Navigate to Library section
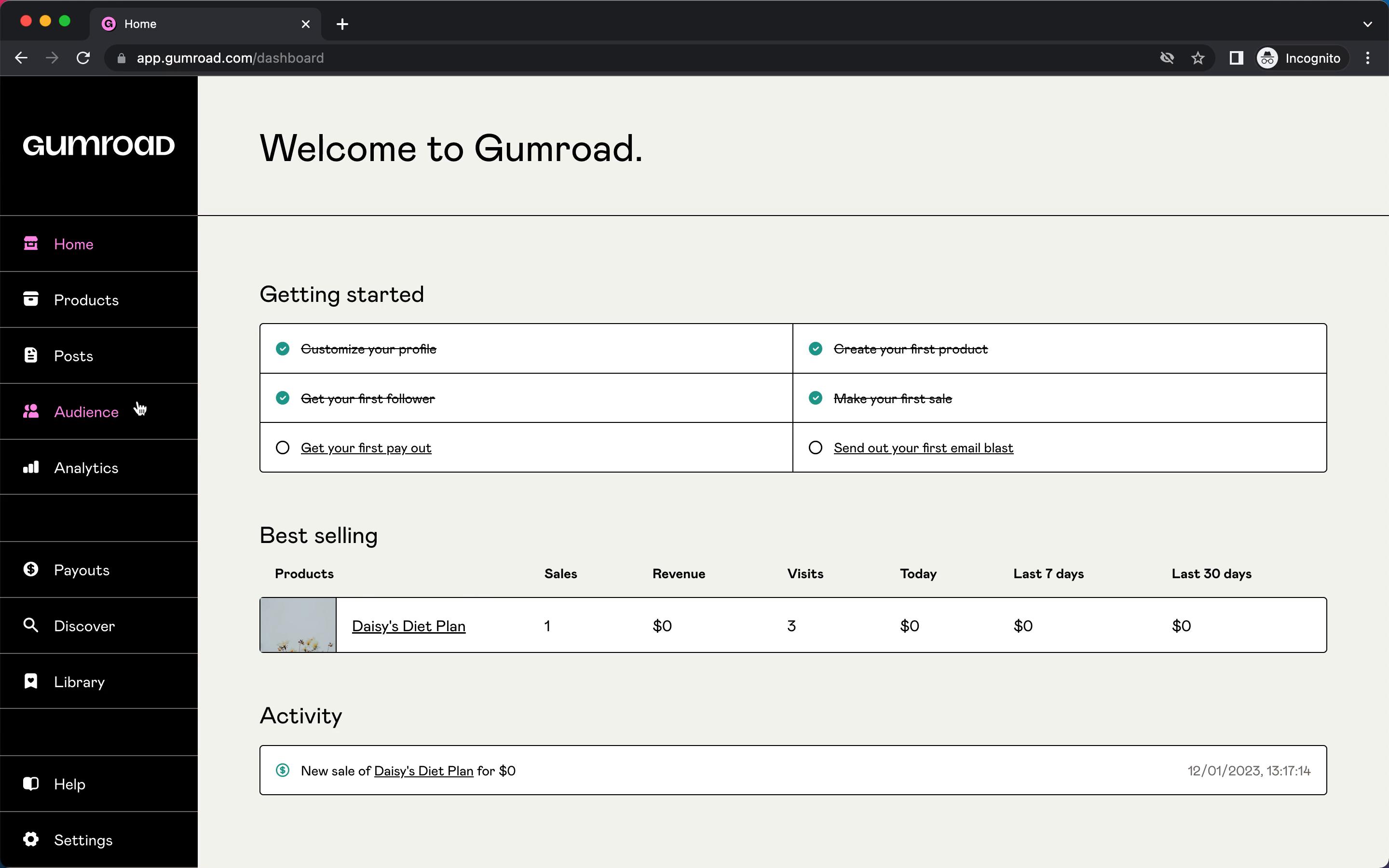This screenshot has width=1389, height=868. 79,681
